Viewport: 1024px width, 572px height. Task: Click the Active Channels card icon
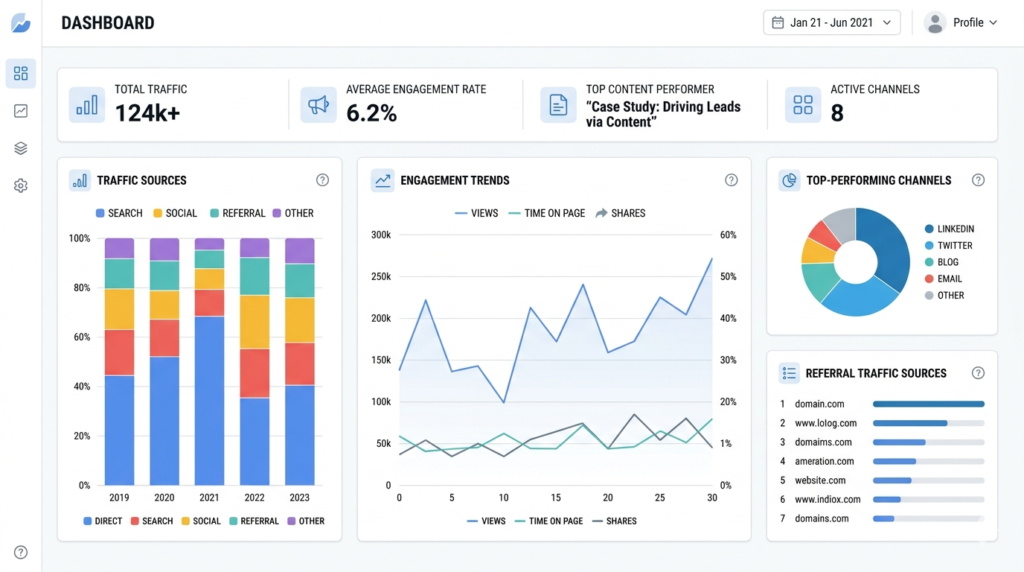tap(802, 105)
